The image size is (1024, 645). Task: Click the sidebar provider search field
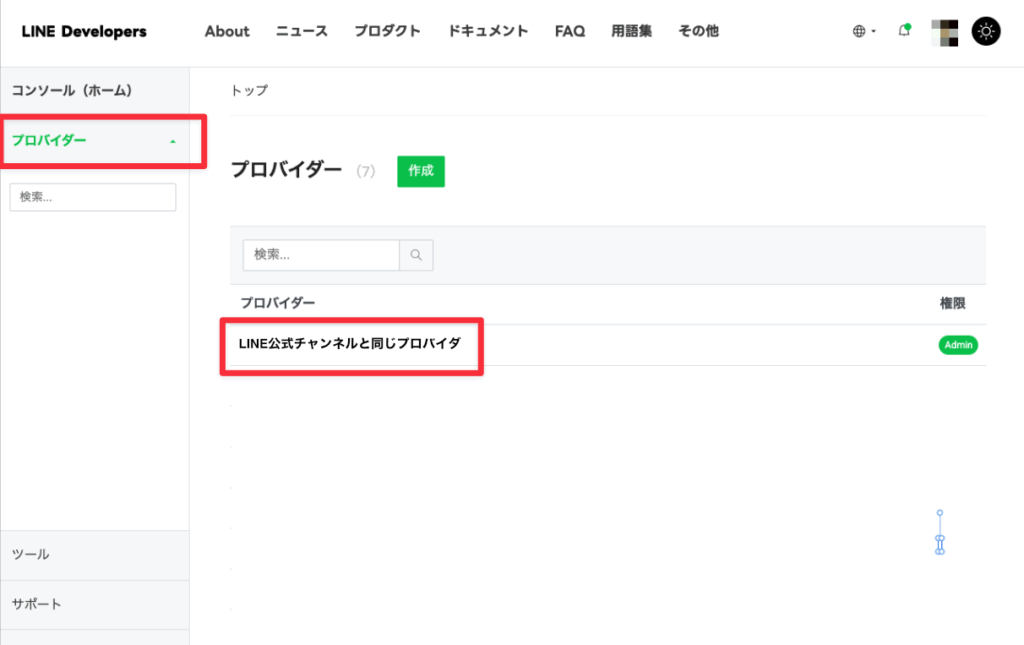tap(93, 197)
